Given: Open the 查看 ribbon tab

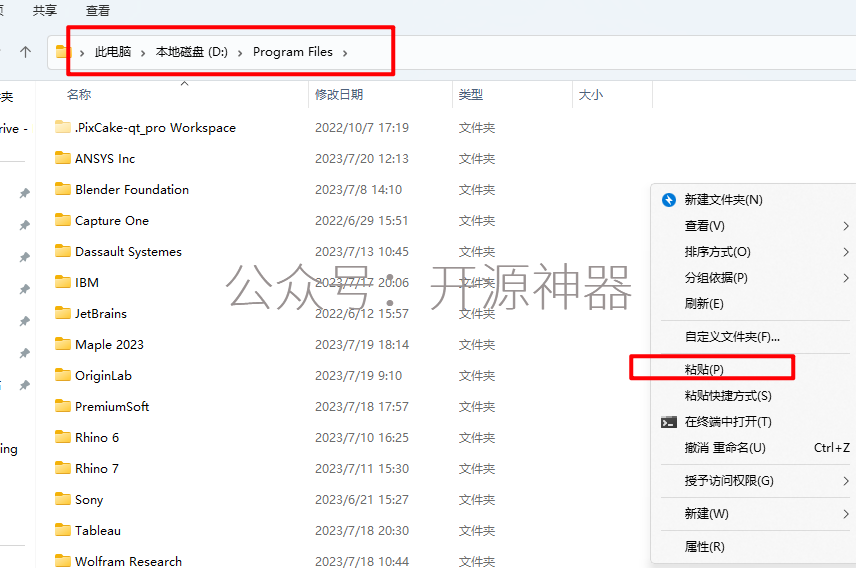Looking at the screenshot, I should [x=98, y=10].
